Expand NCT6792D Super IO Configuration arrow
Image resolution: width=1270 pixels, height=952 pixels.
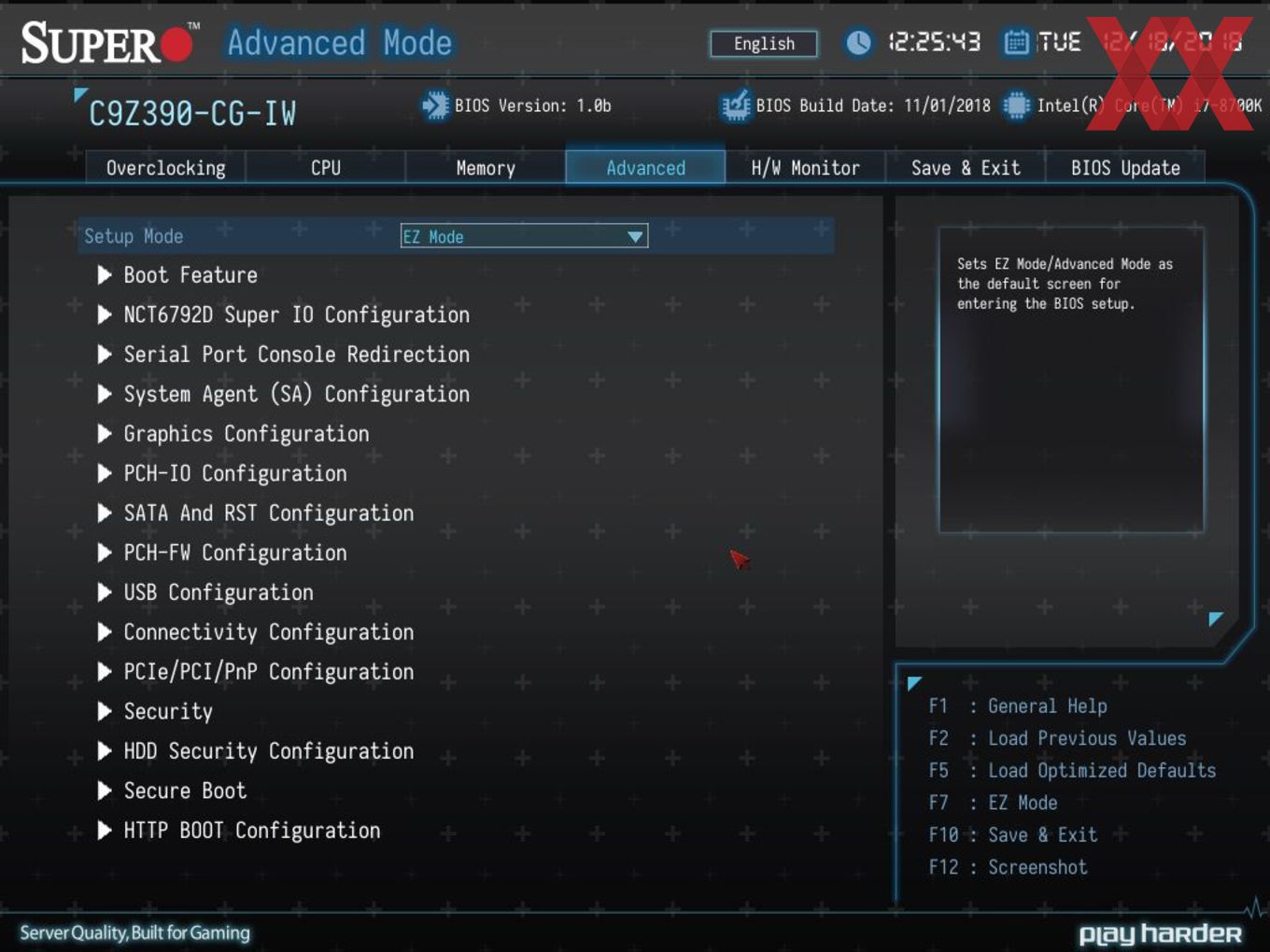click(x=105, y=315)
